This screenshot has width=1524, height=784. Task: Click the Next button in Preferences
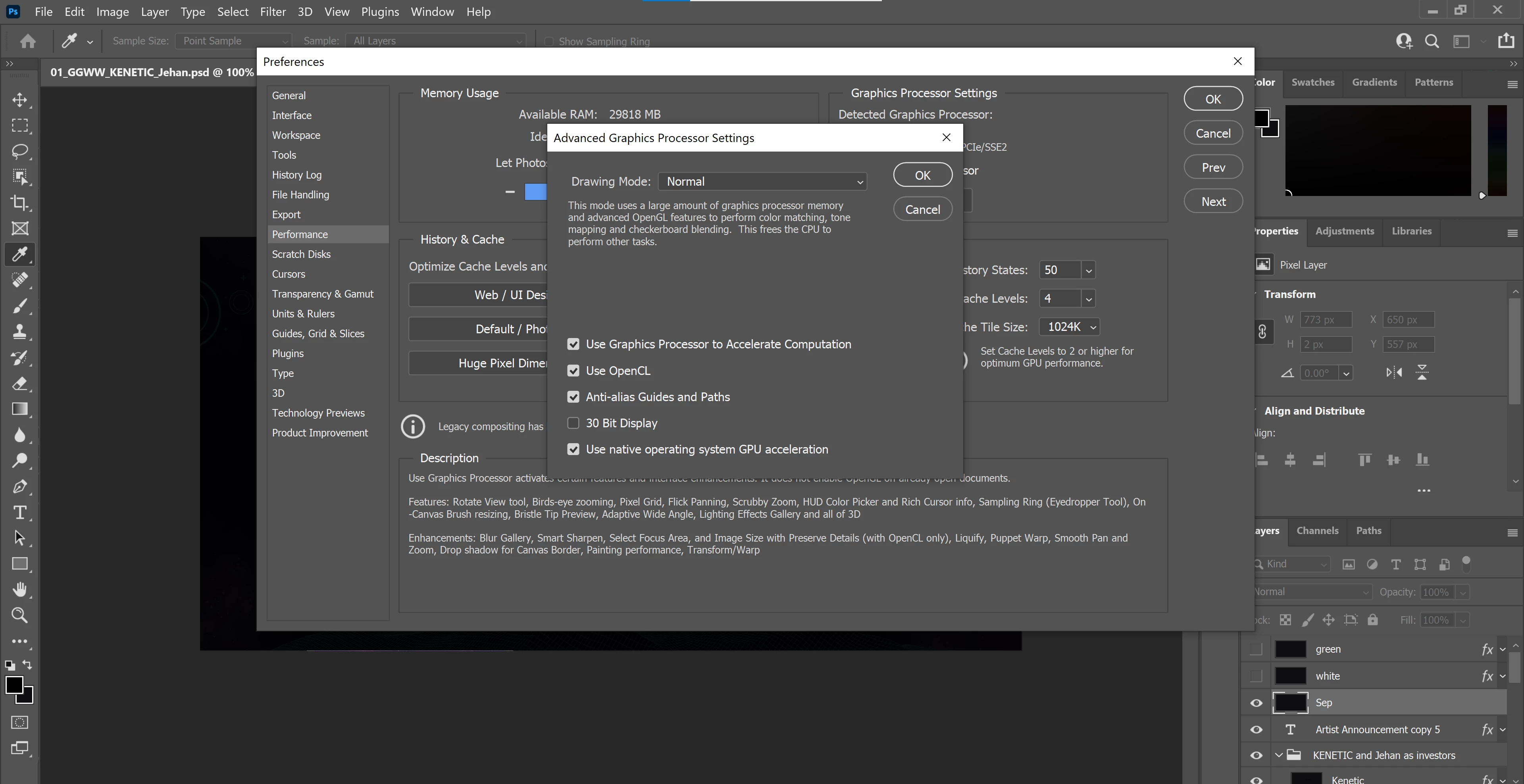click(x=1213, y=202)
